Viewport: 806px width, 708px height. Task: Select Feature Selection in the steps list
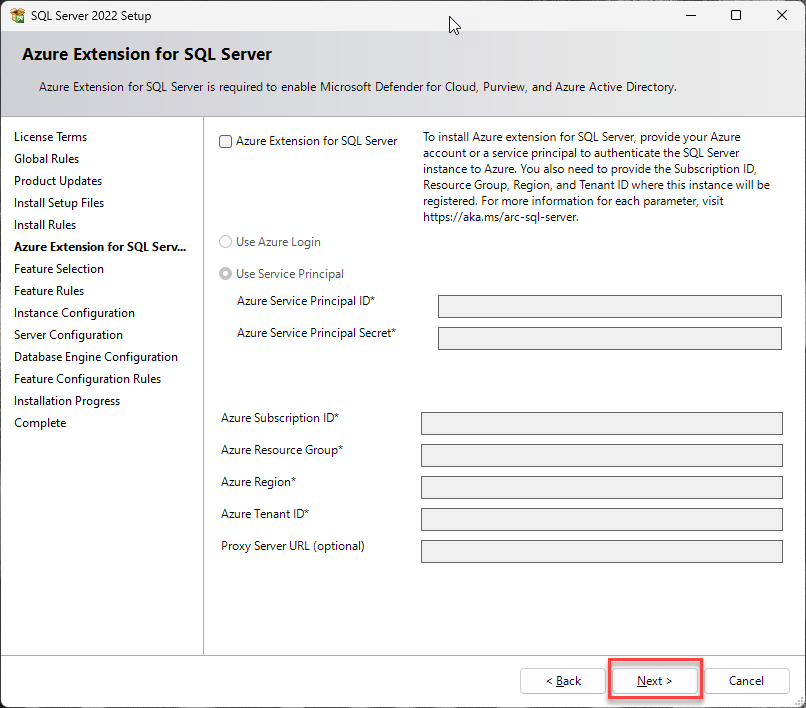(59, 269)
